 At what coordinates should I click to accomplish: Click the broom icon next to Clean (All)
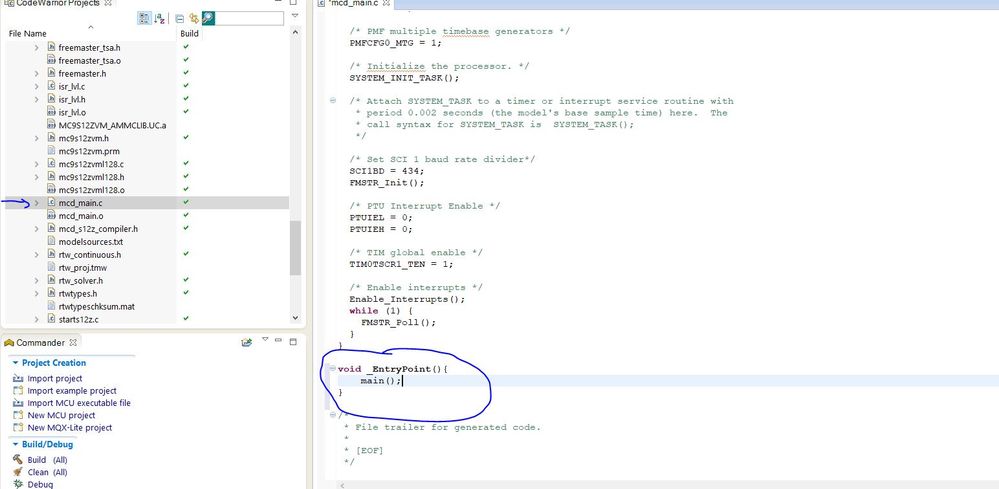point(17,472)
